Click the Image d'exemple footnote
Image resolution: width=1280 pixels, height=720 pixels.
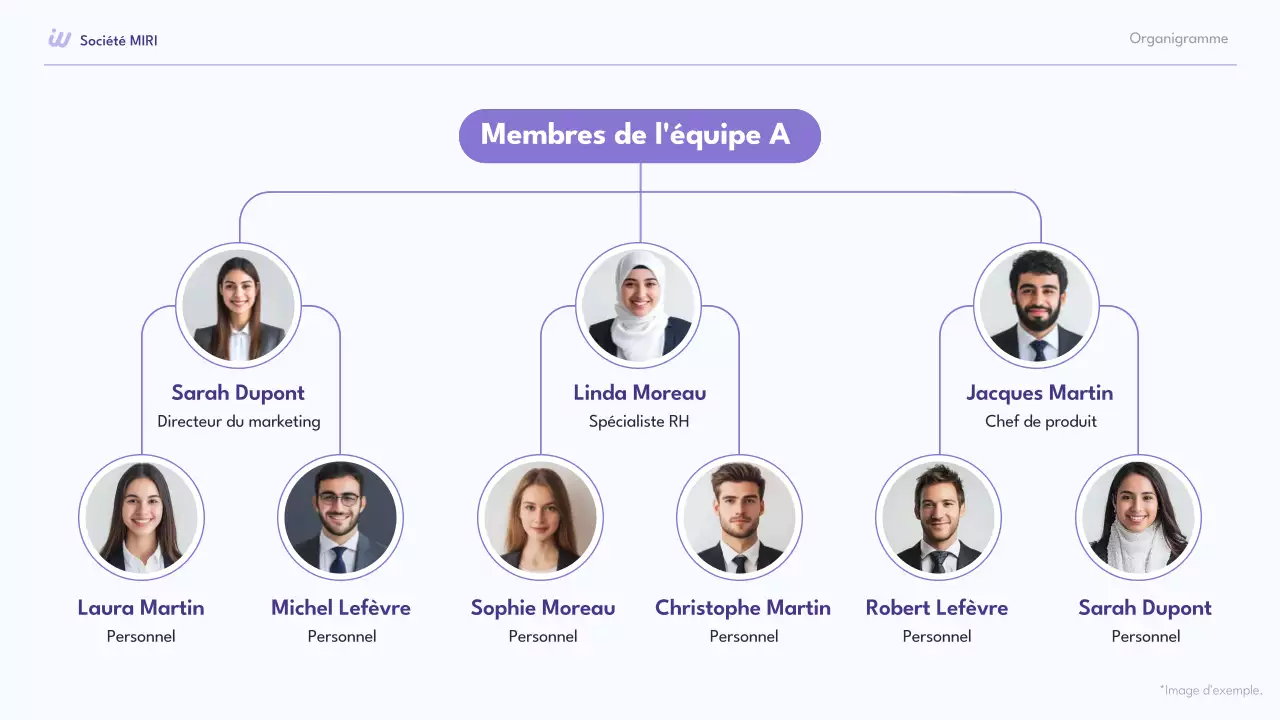(1211, 690)
